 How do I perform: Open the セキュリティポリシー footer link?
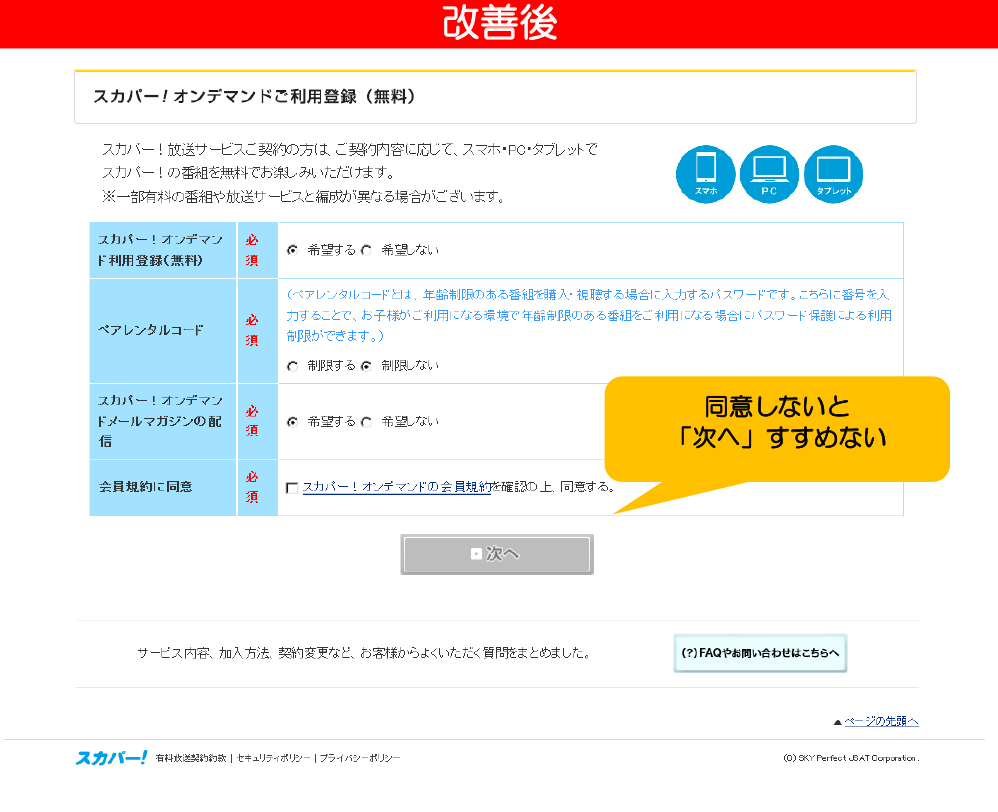274,758
